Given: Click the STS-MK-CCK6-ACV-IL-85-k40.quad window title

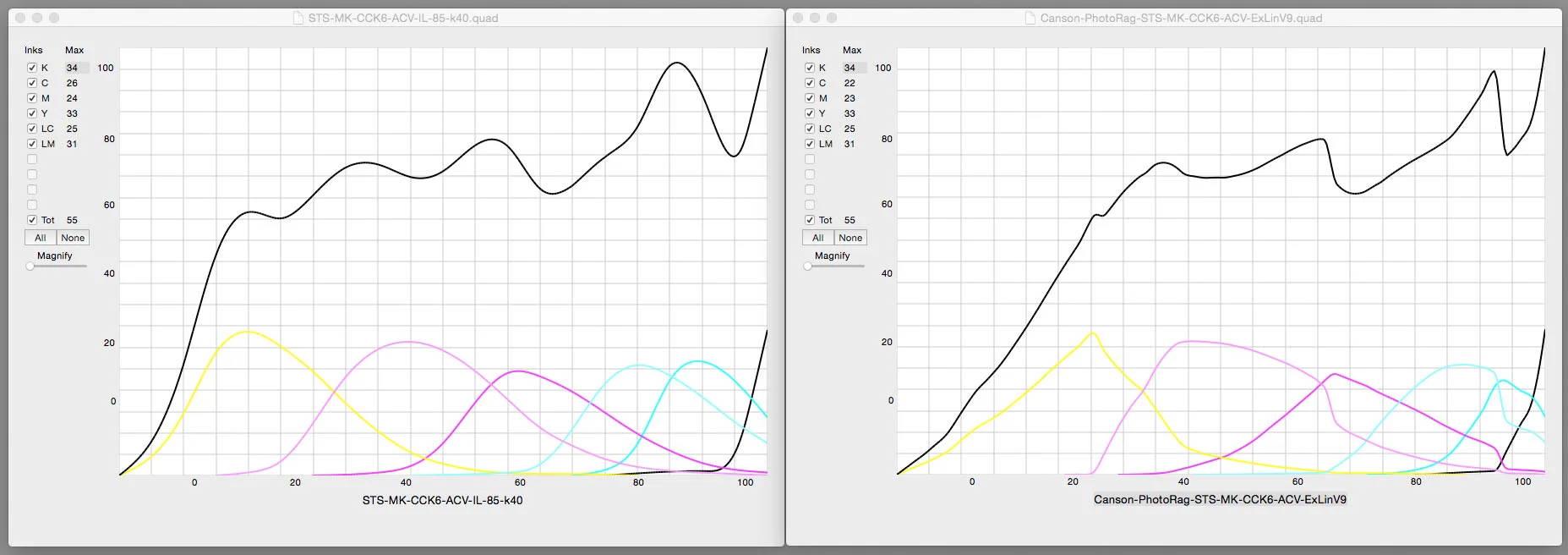Looking at the screenshot, I should click(x=403, y=18).
